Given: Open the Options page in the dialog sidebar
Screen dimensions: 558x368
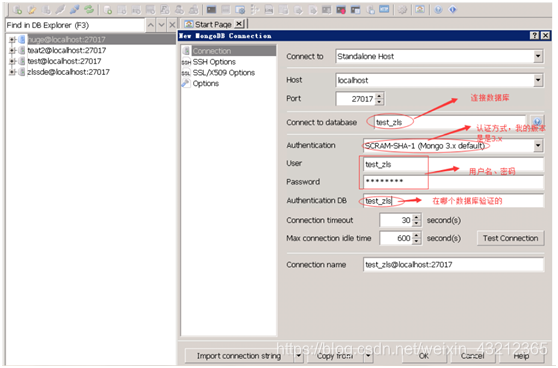Looking at the screenshot, I should pos(206,84).
